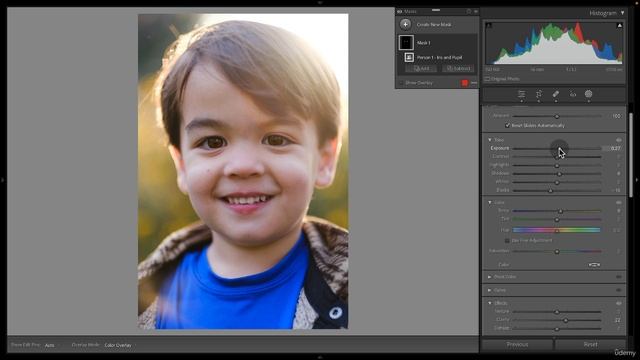Toggle all masks visibility eye in Masks header
640x360 pixels.
[x=400, y=11]
